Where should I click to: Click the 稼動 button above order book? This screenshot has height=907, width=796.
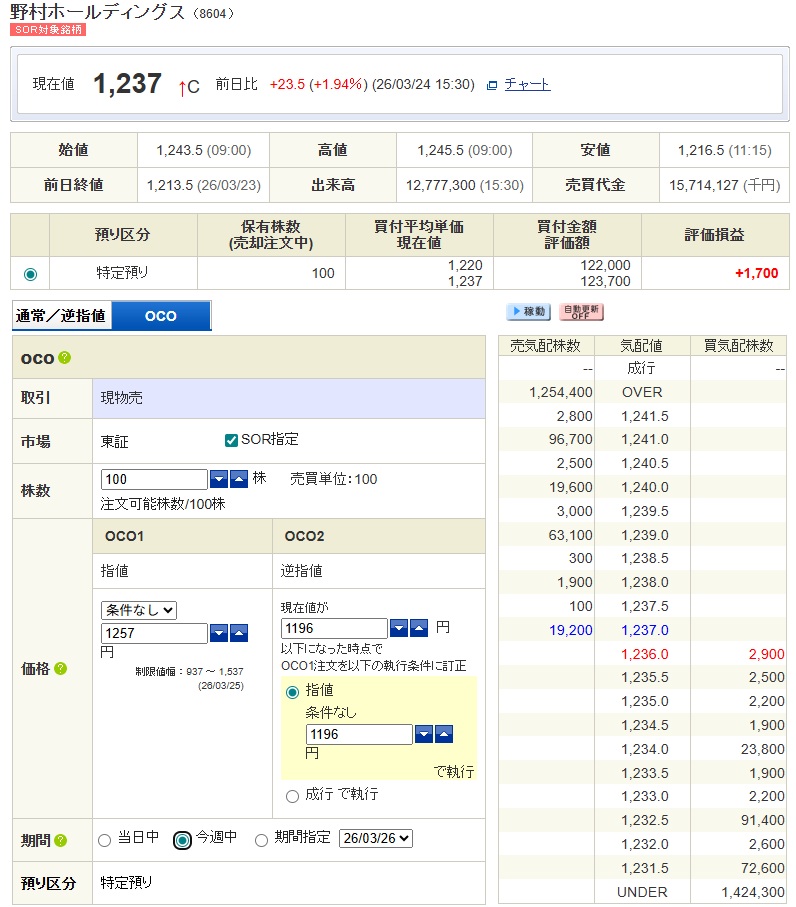pyautogui.click(x=529, y=312)
